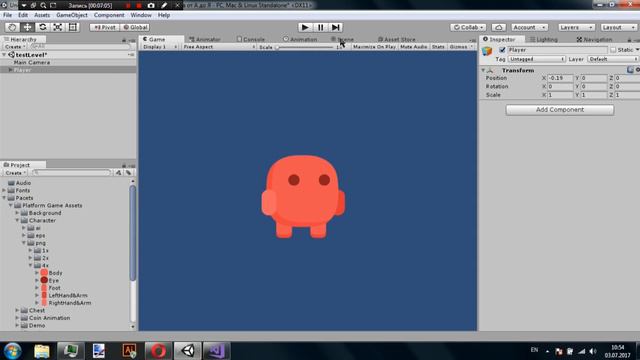Expand the Player object in Hierarchy

coord(10,70)
